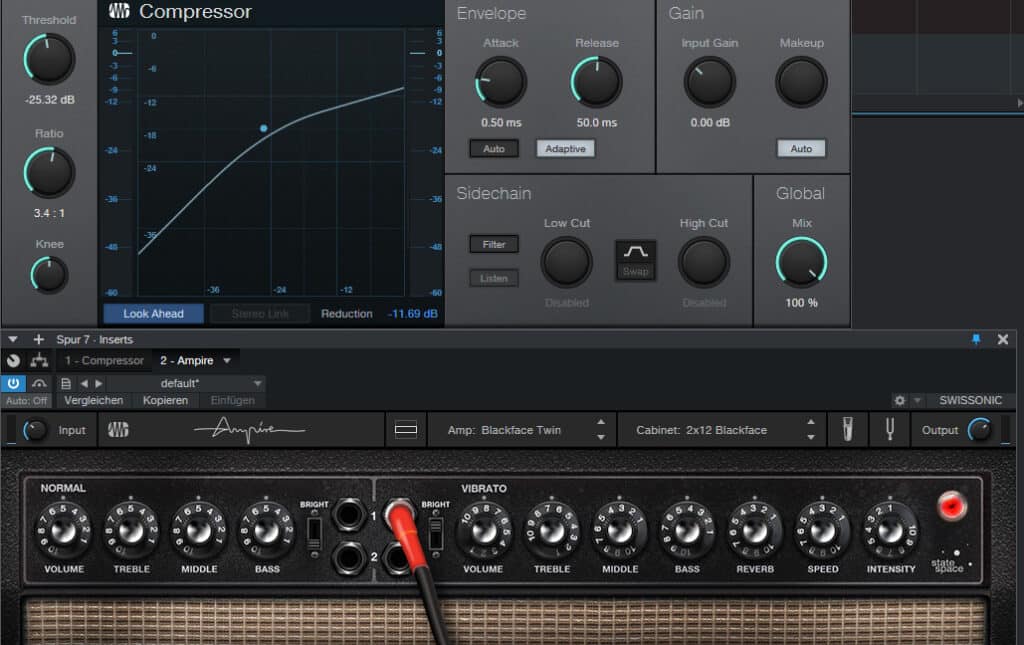Viewport: 1024px width, 645px height.
Task: Click the routing tree icon in Inserts
Action: pyautogui.click(x=39, y=360)
